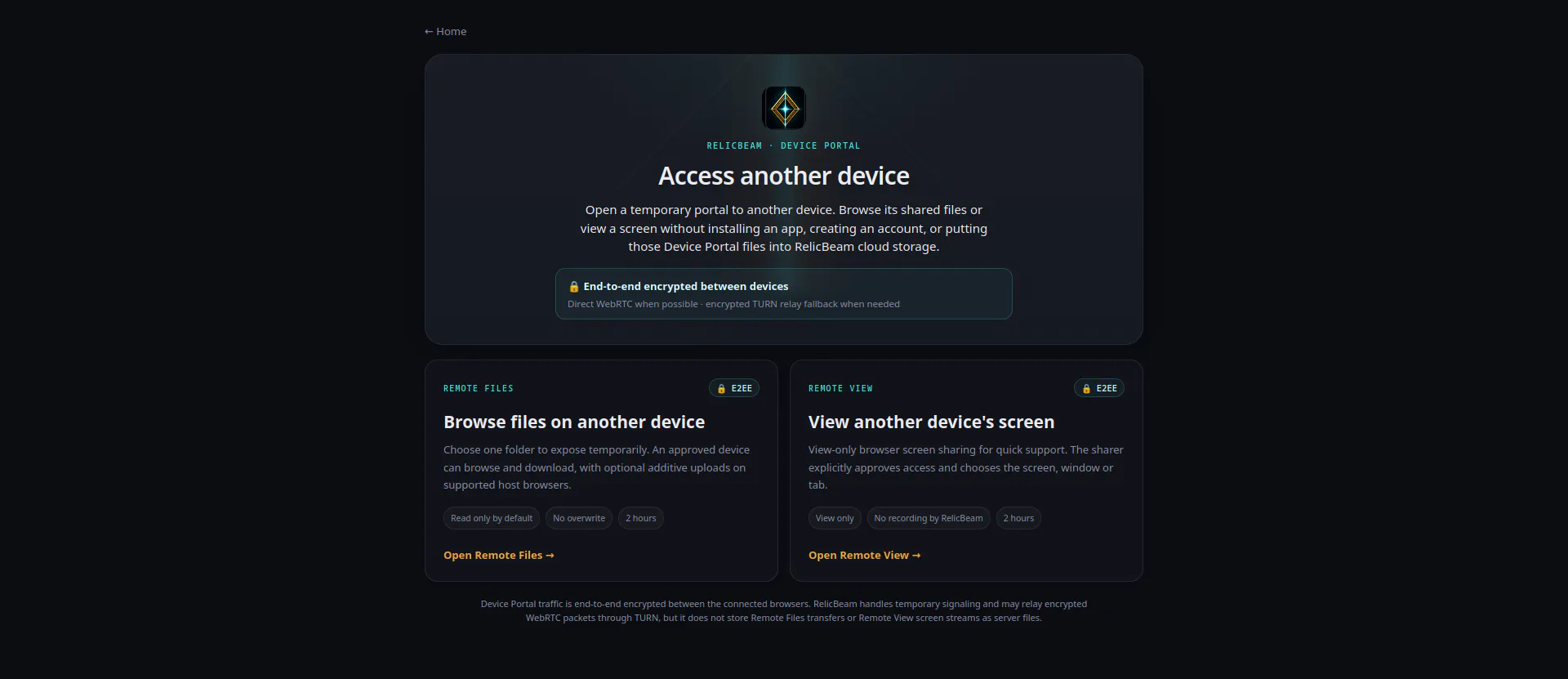
Task: Click the View another device's screen heading
Action: (x=931, y=422)
